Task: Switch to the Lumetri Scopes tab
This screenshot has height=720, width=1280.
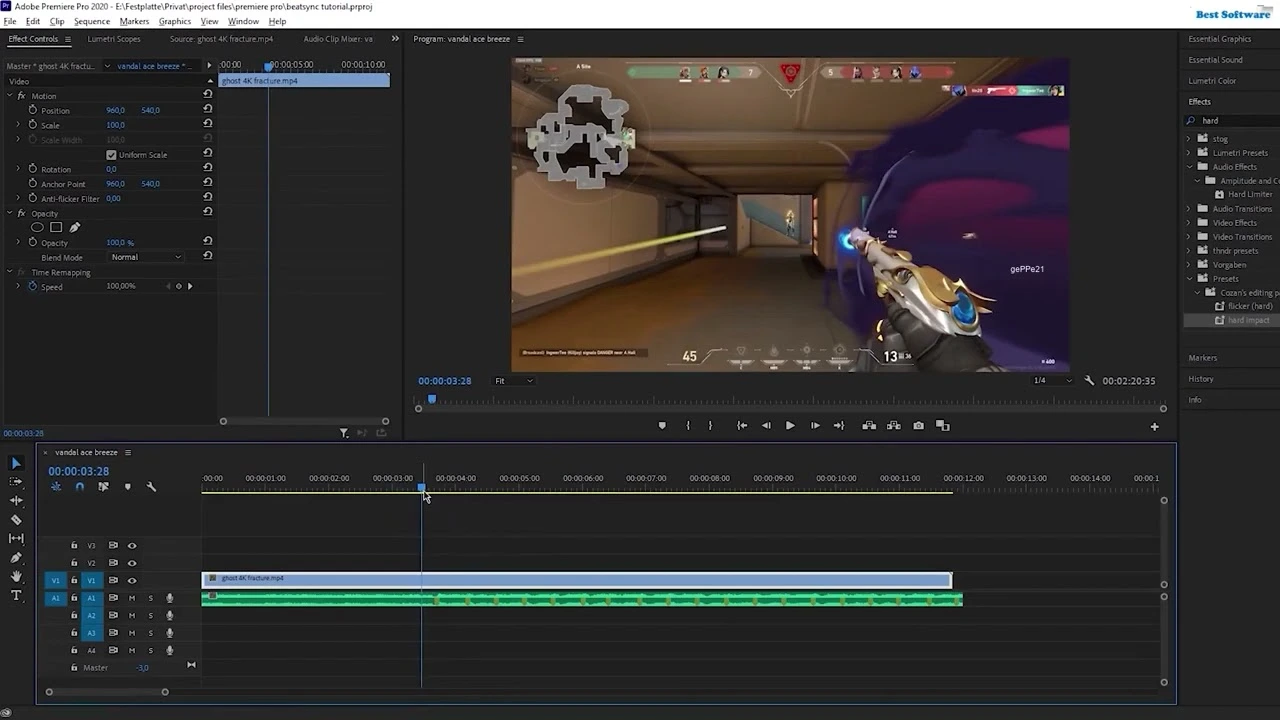Action: tap(114, 39)
